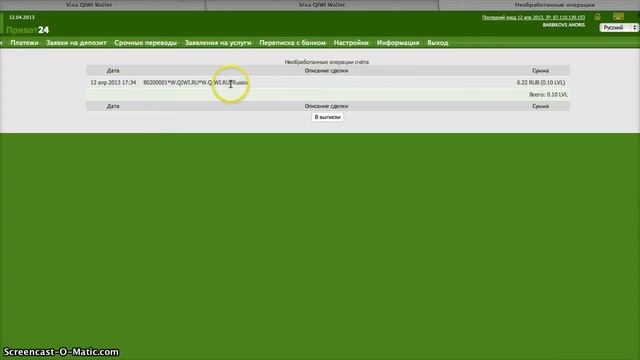Click the bottom Сумма column header
This screenshot has height=360, width=640.
[x=540, y=106]
